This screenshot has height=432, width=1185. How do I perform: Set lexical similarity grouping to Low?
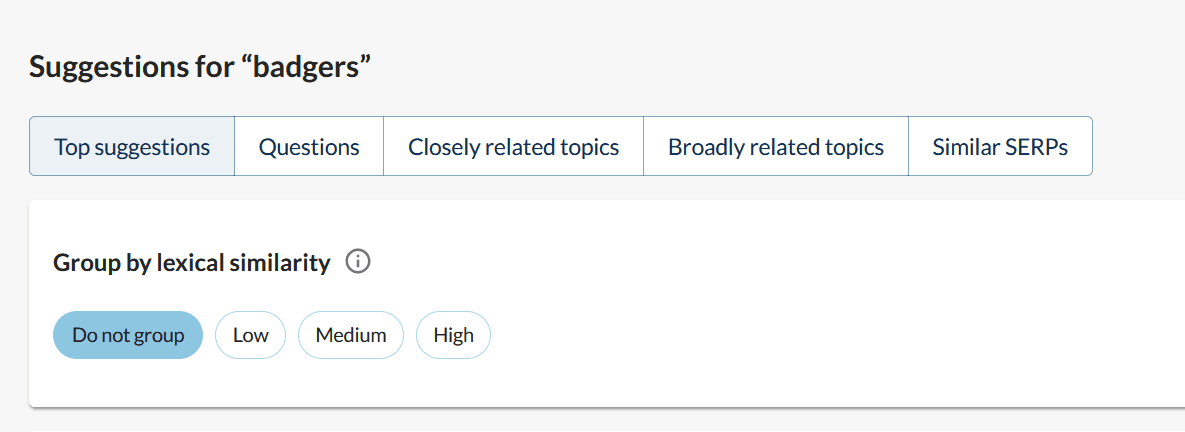[x=251, y=335]
